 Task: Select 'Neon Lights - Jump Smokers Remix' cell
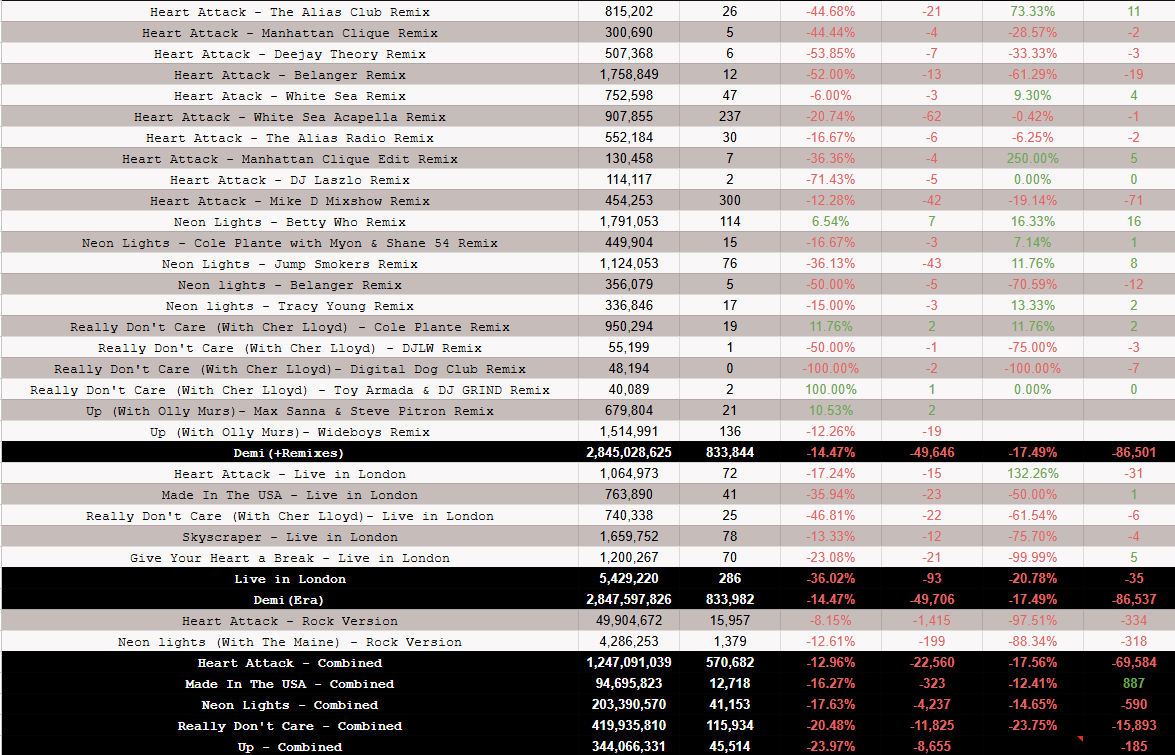[x=289, y=264]
